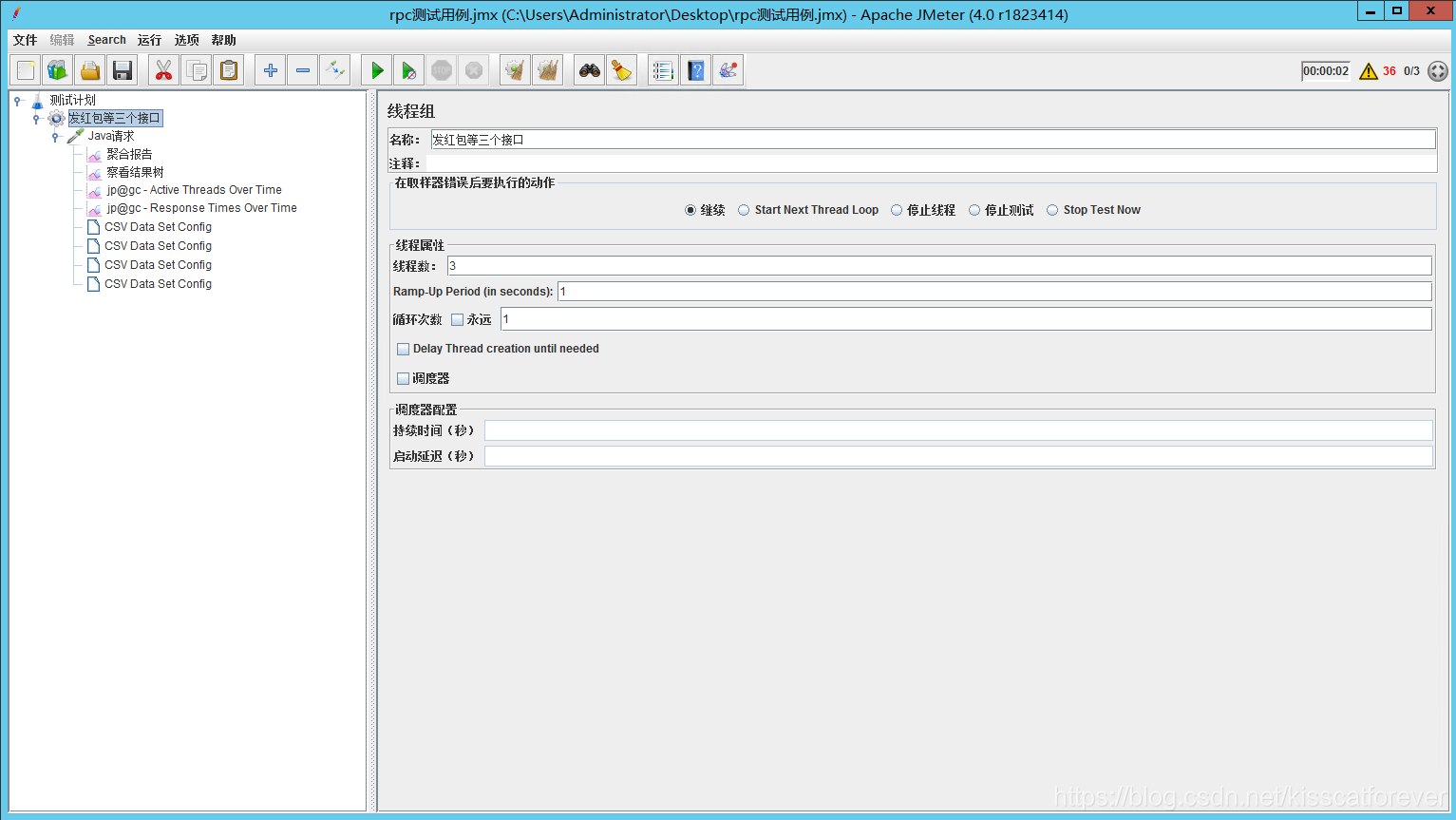Click the Paste clipboard icon
This screenshot has height=820, width=1456.
(229, 70)
